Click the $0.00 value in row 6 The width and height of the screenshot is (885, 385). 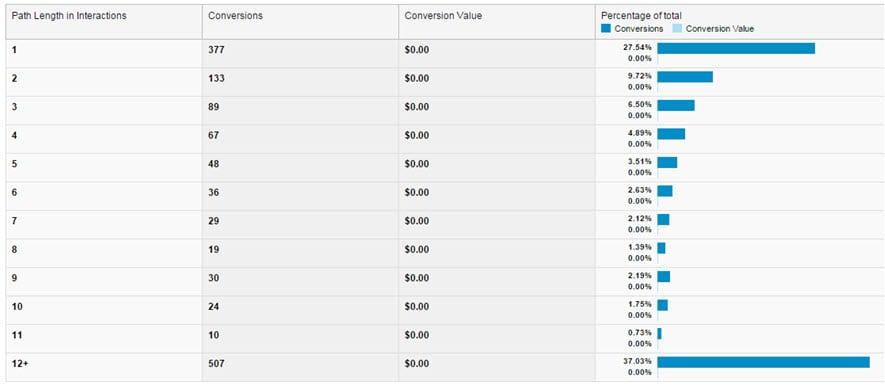coord(417,192)
